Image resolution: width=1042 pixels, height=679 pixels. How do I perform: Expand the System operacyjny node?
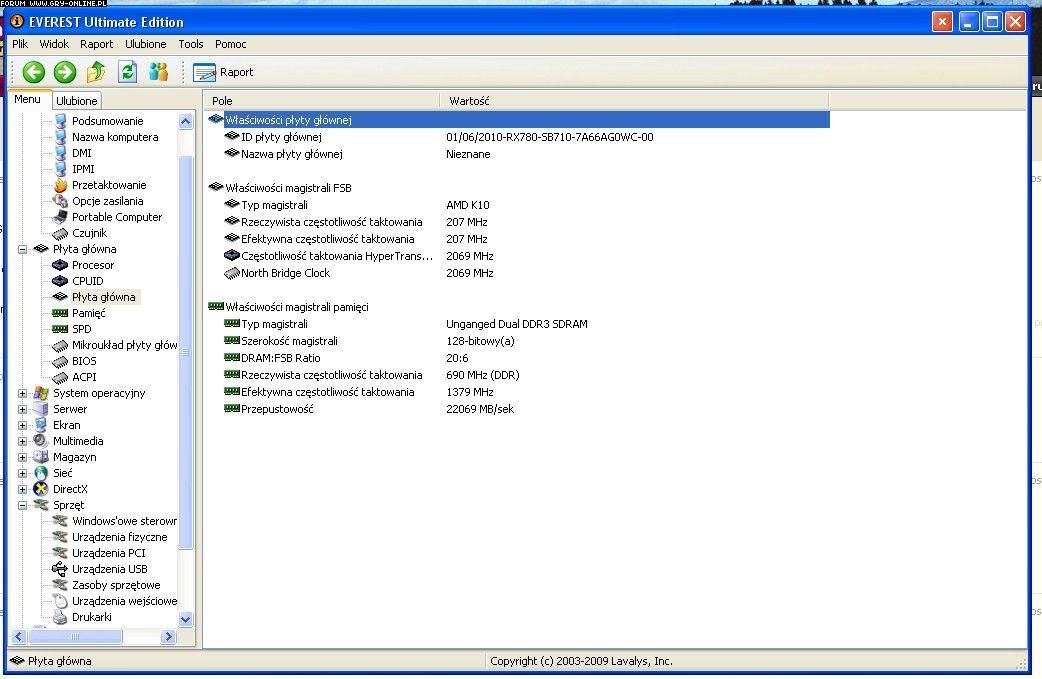coord(22,393)
